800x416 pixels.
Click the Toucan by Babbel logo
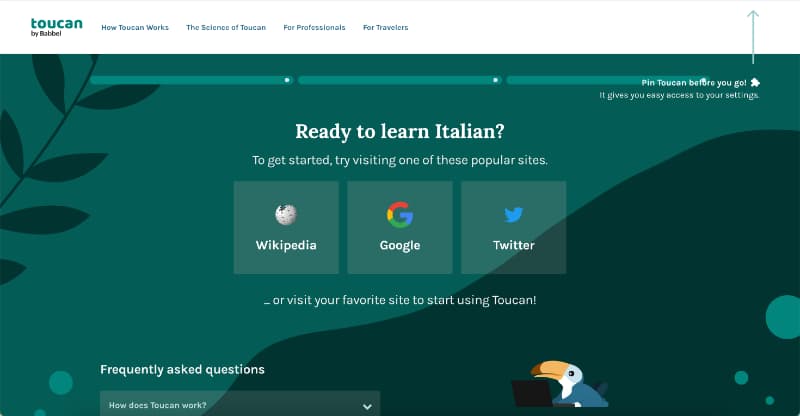pyautogui.click(x=56, y=27)
